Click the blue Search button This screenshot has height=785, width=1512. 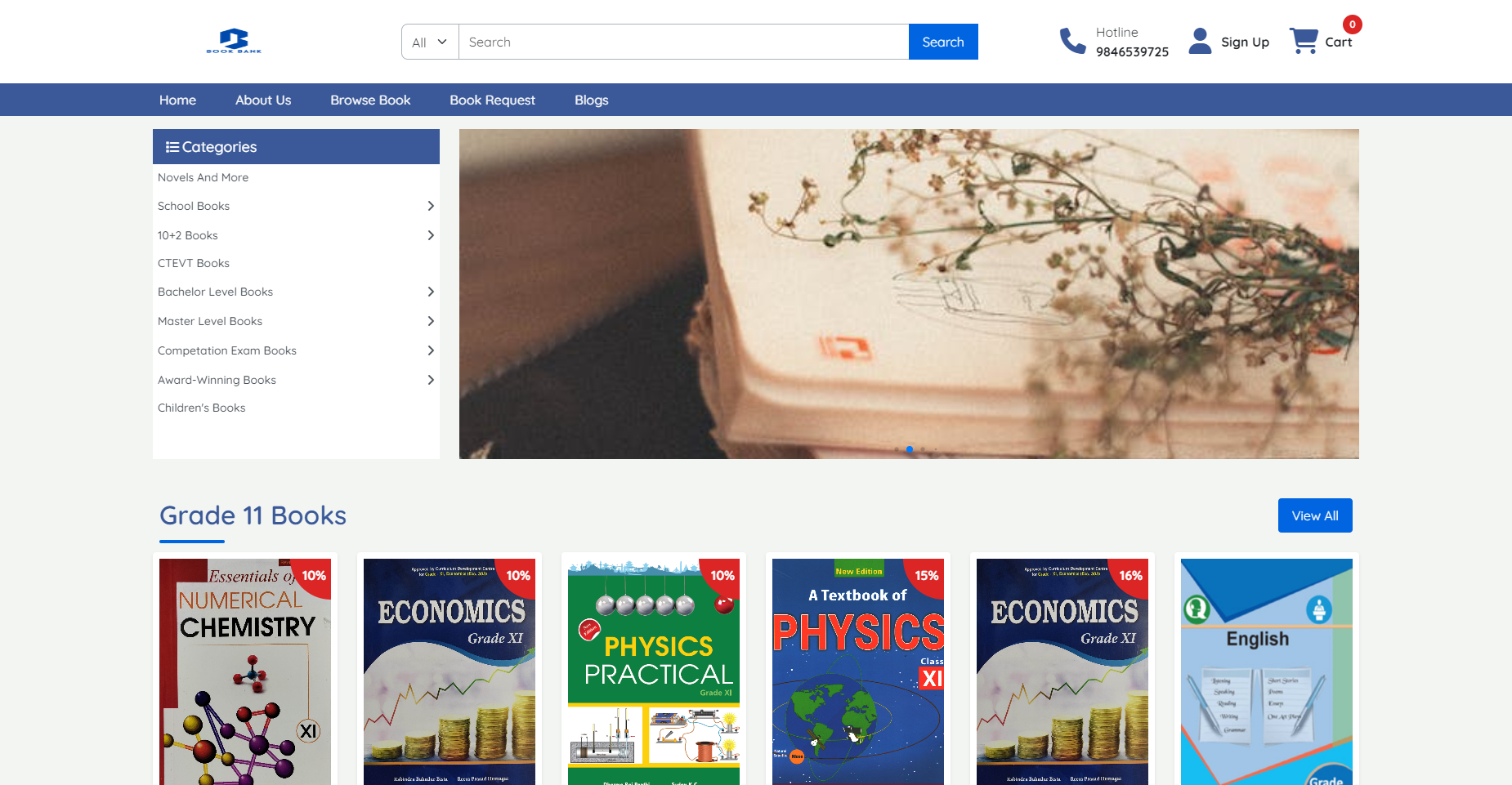pyautogui.click(x=943, y=42)
